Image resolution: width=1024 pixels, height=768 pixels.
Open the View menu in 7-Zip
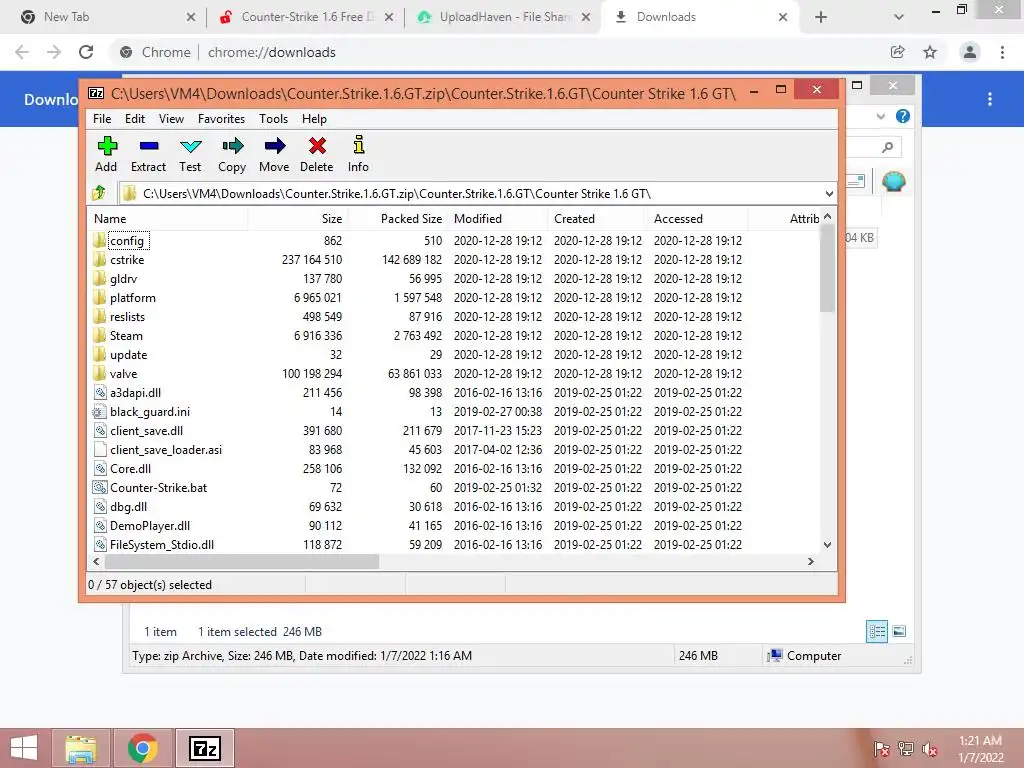171,119
